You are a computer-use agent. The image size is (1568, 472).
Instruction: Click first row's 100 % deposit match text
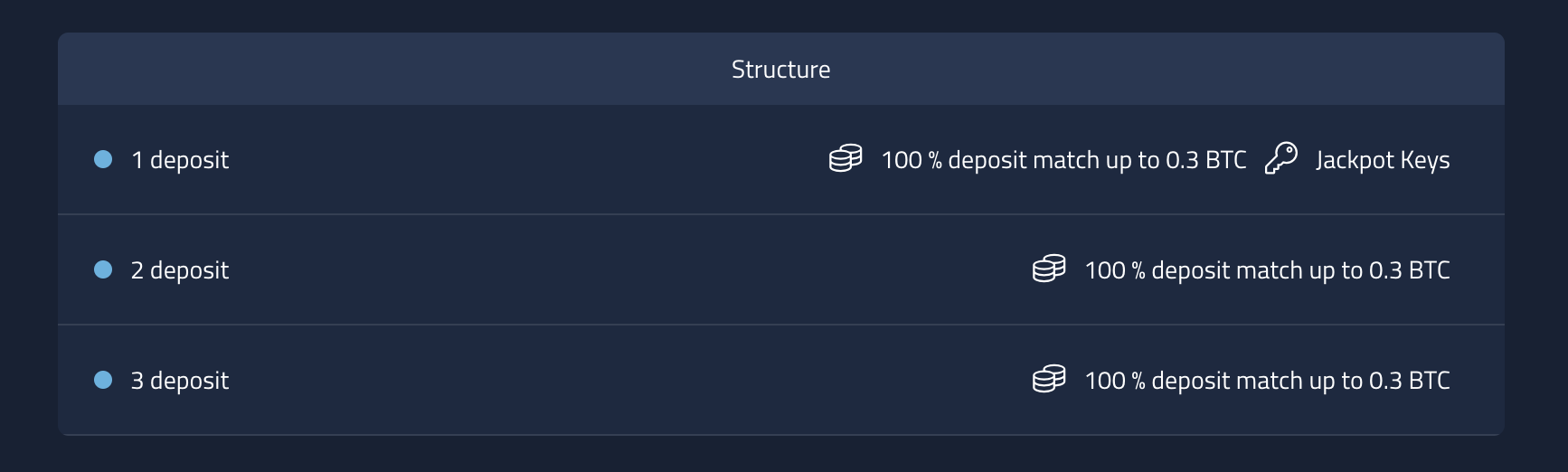point(1063,160)
